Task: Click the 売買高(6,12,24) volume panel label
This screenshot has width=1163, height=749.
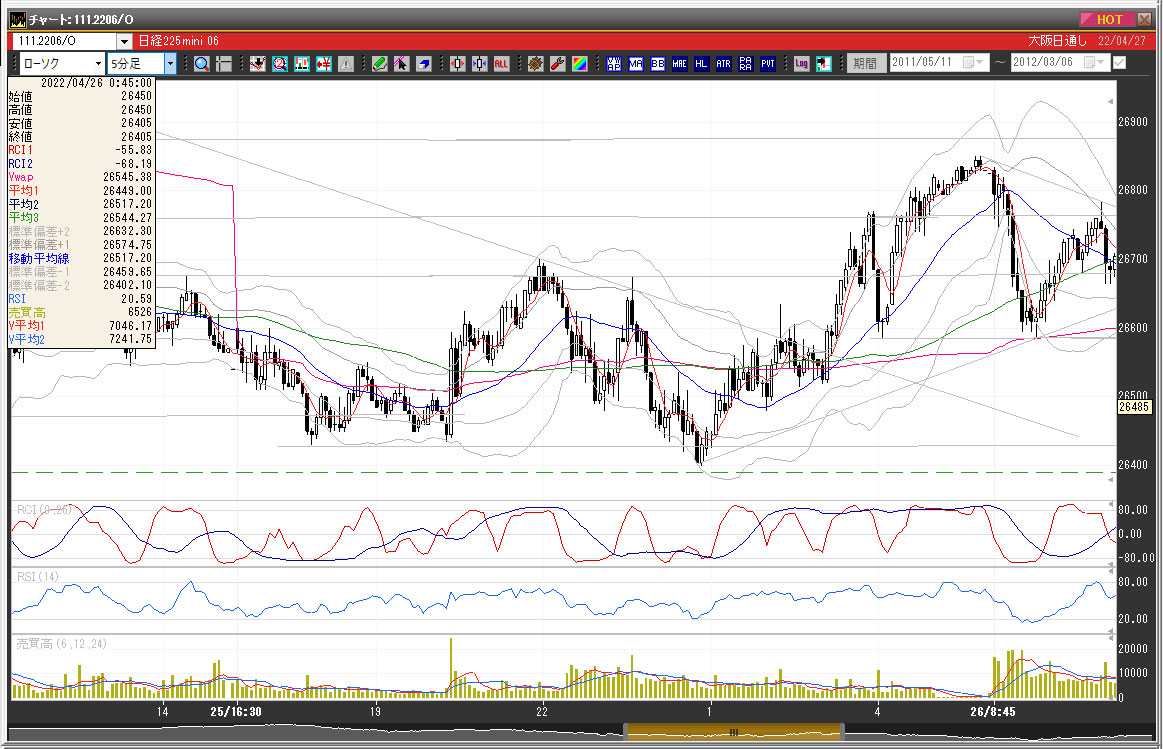Action: pos(61,644)
